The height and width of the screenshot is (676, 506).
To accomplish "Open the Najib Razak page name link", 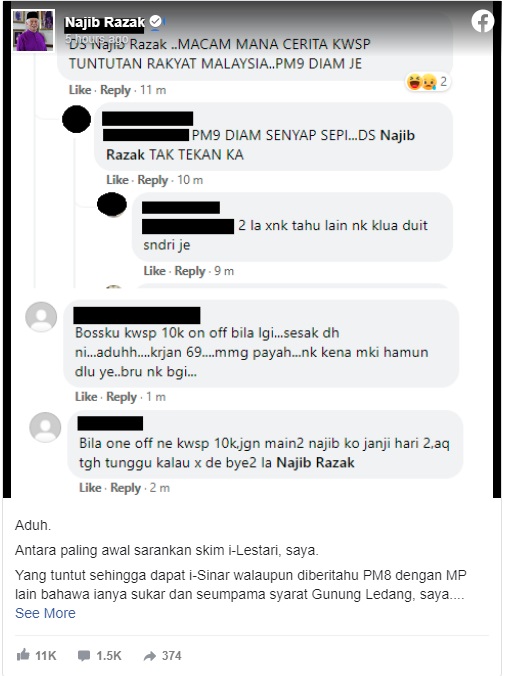I will click(x=105, y=22).
